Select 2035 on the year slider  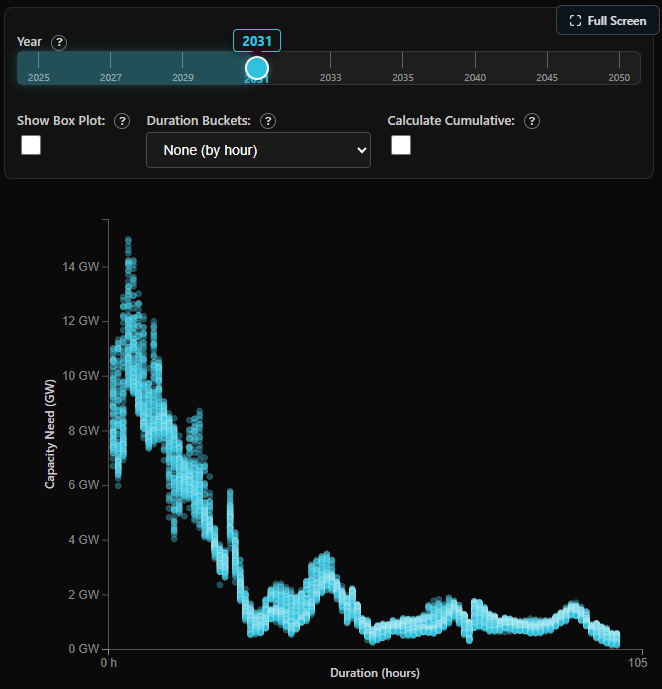click(402, 77)
